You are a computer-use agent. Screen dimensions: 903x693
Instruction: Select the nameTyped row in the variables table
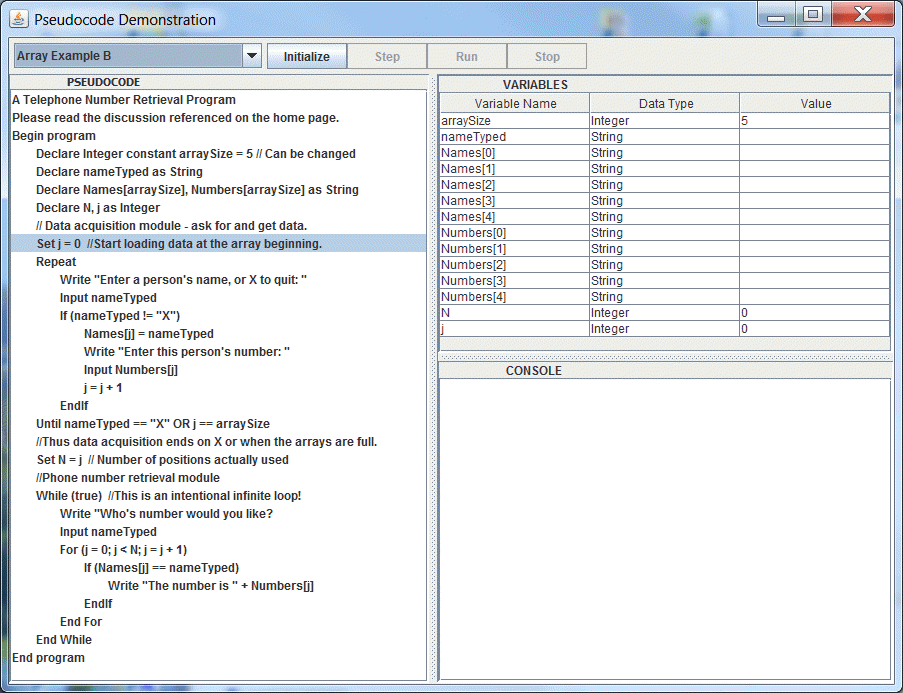(515, 136)
